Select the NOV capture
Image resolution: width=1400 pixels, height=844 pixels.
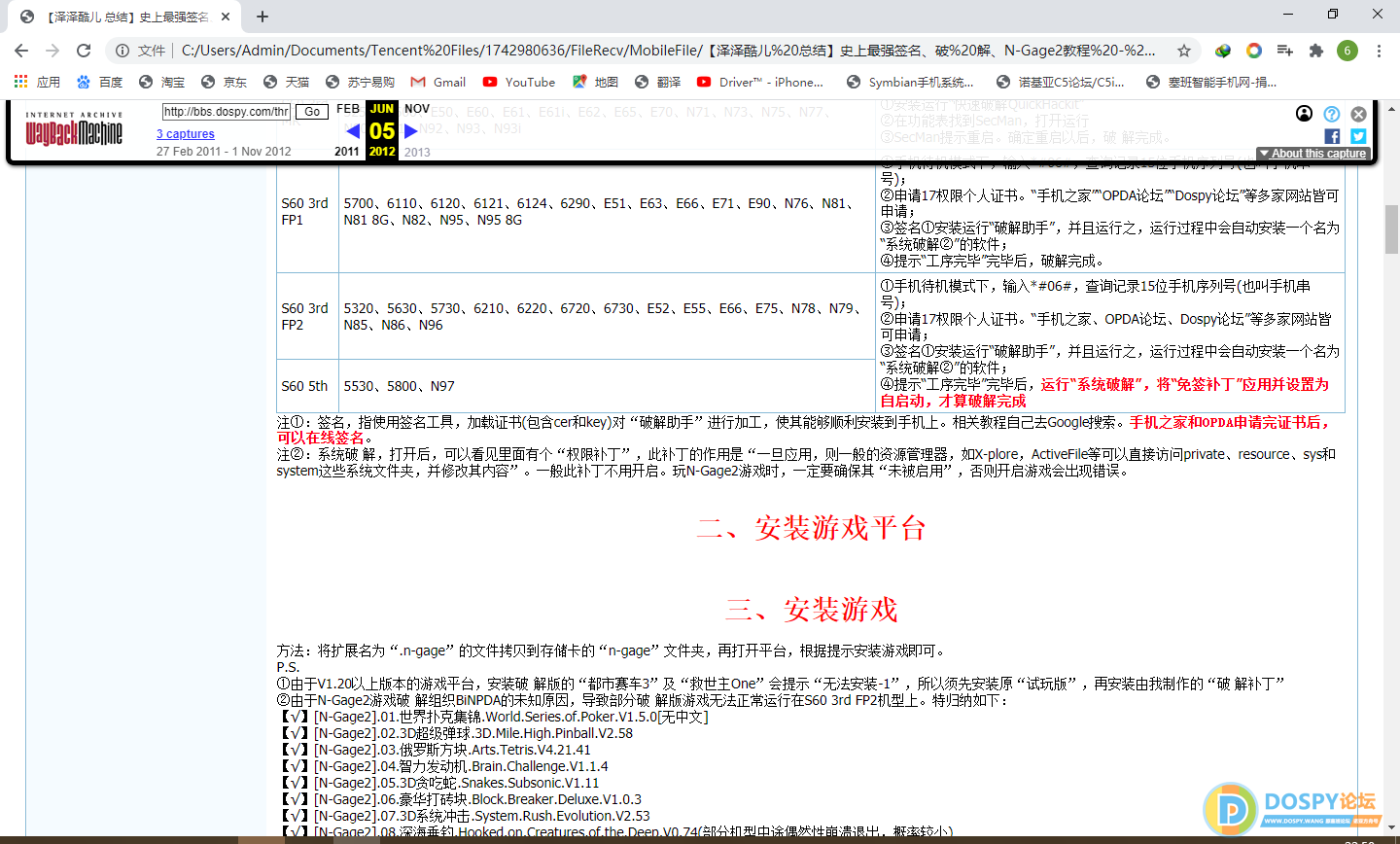pos(417,109)
